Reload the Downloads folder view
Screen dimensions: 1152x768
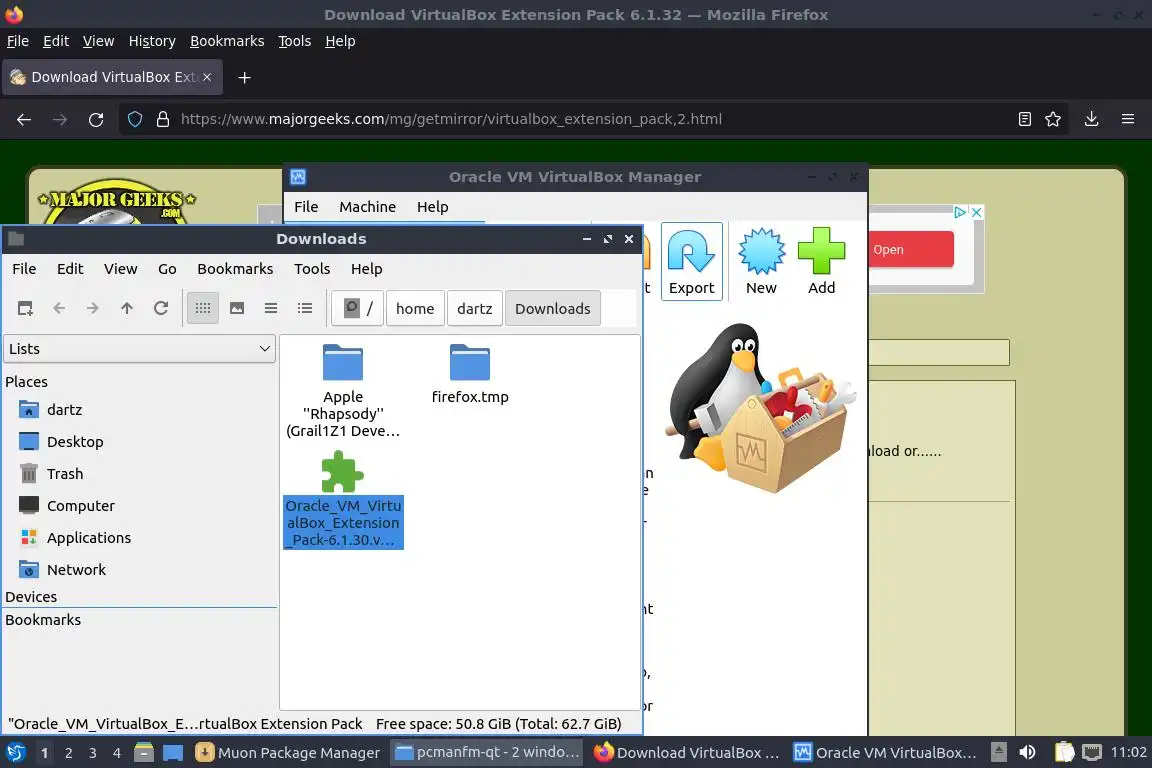pos(161,309)
